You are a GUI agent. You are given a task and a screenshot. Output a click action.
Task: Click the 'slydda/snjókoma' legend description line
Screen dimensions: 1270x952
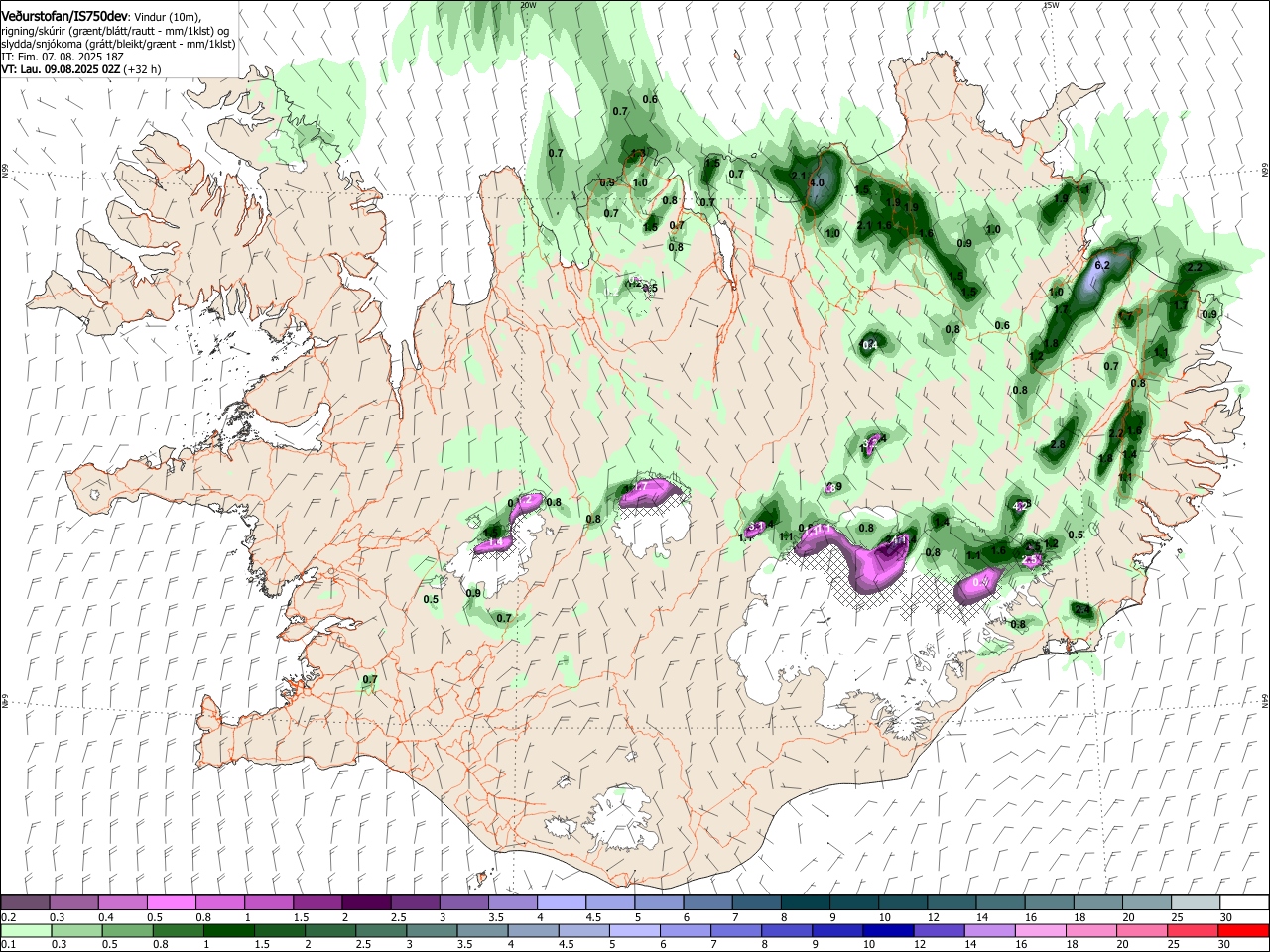click(118, 45)
